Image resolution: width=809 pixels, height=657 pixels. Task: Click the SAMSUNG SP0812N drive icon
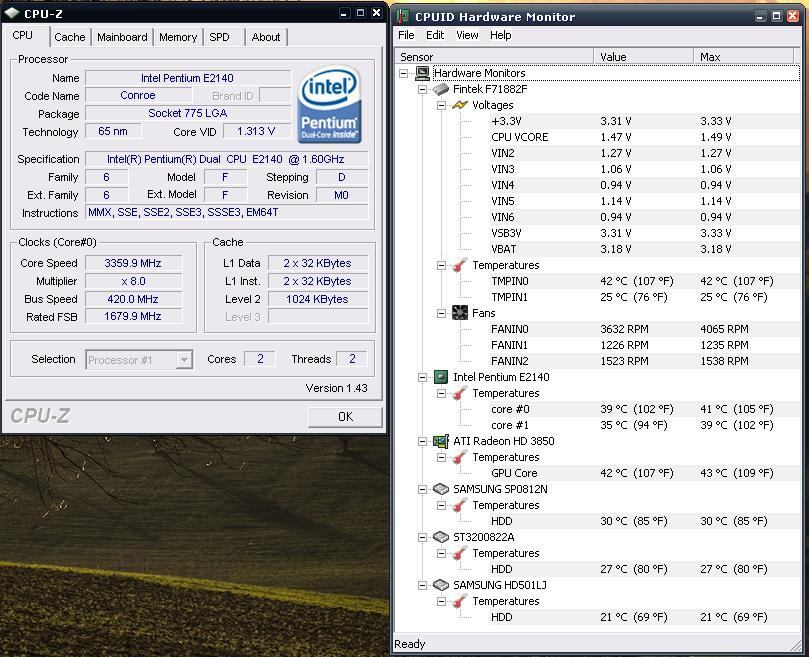(441, 489)
